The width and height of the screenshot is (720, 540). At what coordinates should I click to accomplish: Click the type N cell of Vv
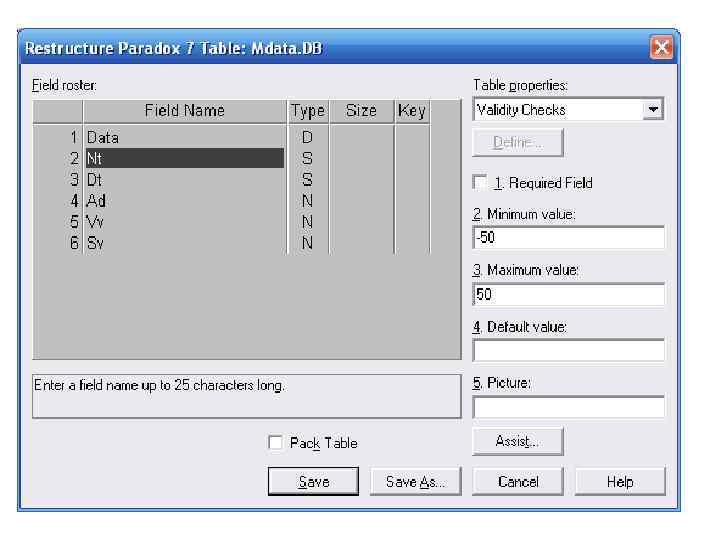[x=308, y=222]
